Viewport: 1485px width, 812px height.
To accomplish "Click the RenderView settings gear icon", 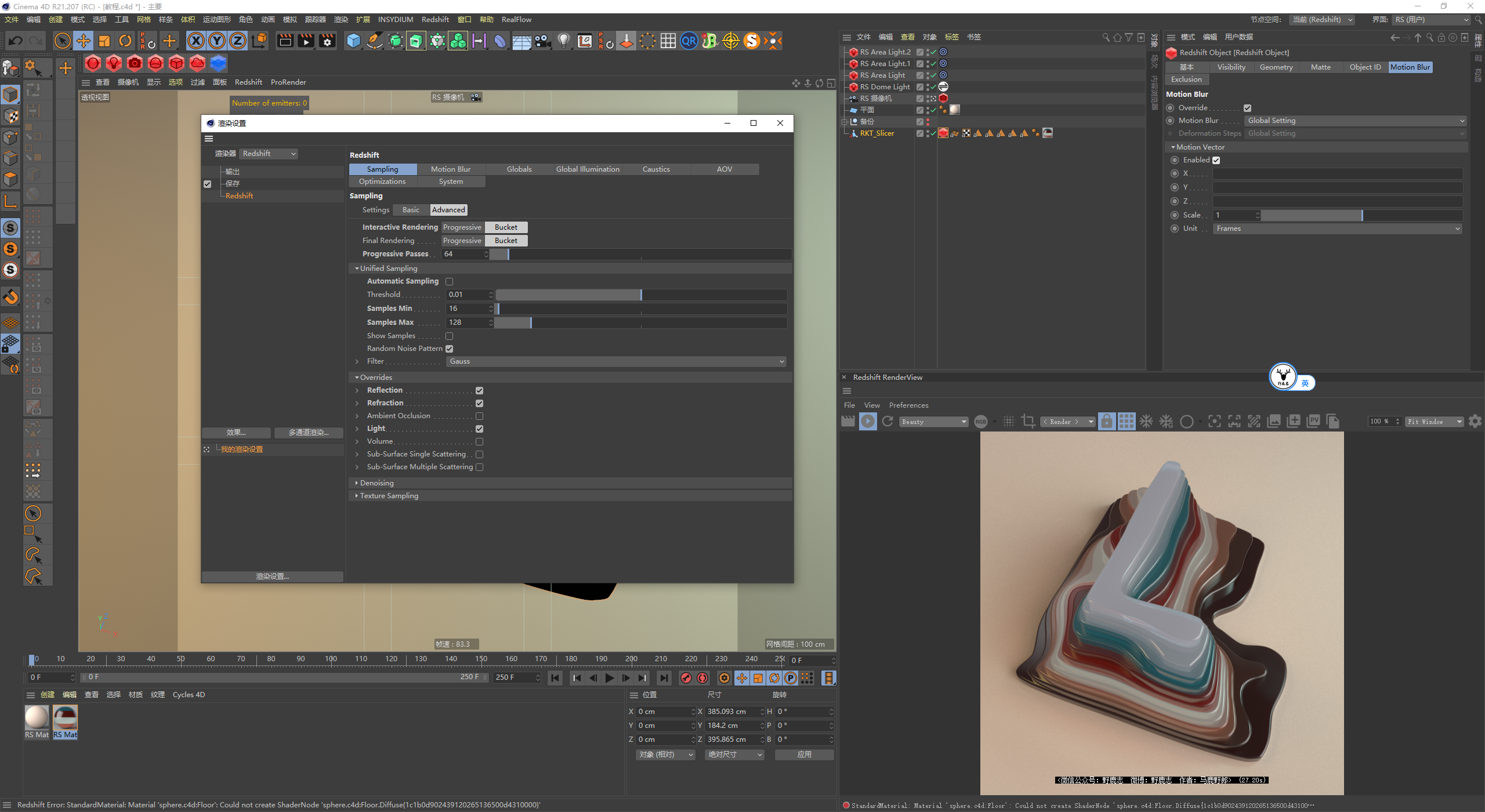I will 1475,422.
